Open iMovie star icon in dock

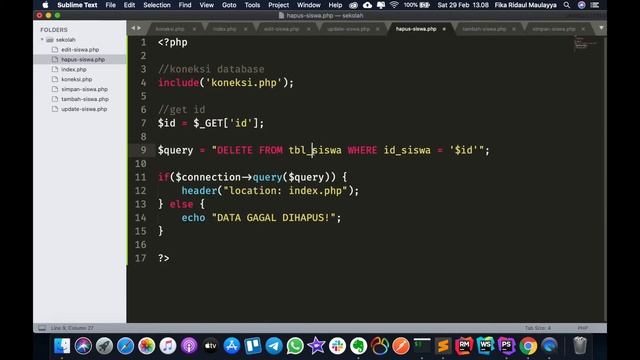(x=316, y=346)
